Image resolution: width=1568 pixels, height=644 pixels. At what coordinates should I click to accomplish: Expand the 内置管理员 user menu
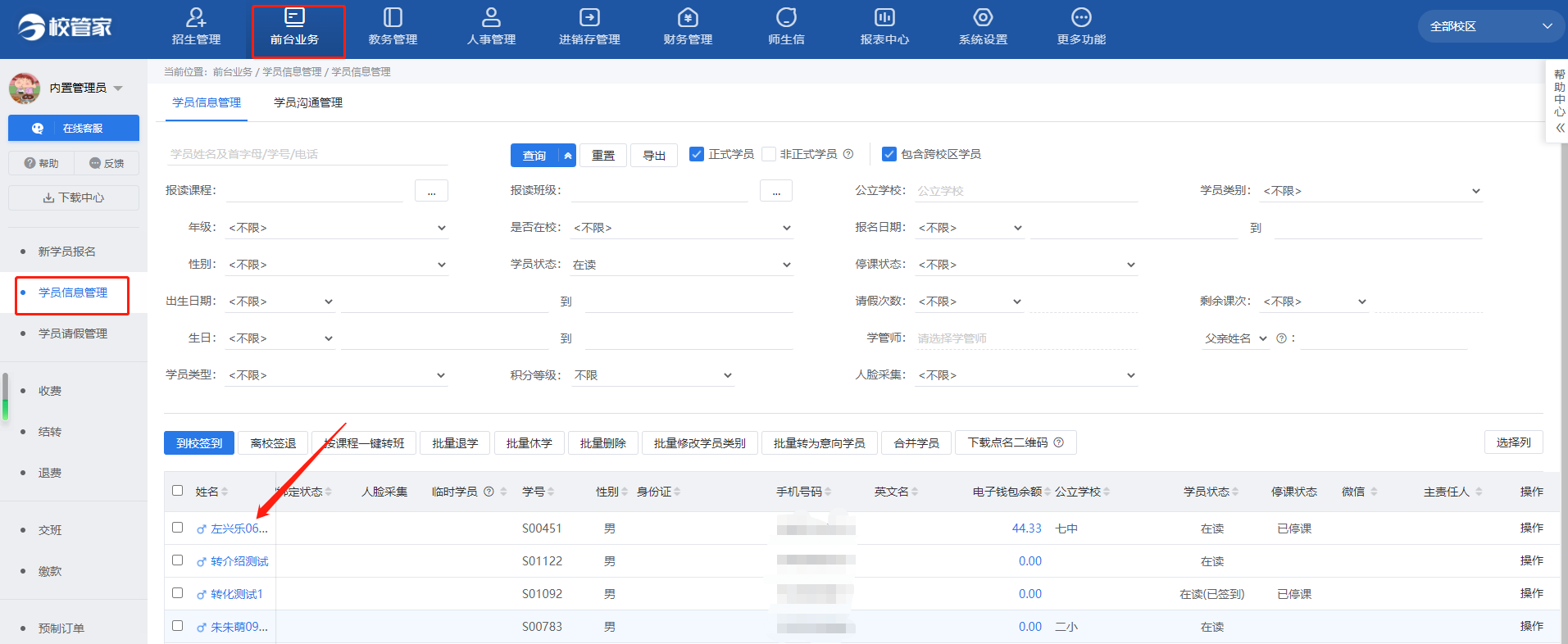point(118,88)
